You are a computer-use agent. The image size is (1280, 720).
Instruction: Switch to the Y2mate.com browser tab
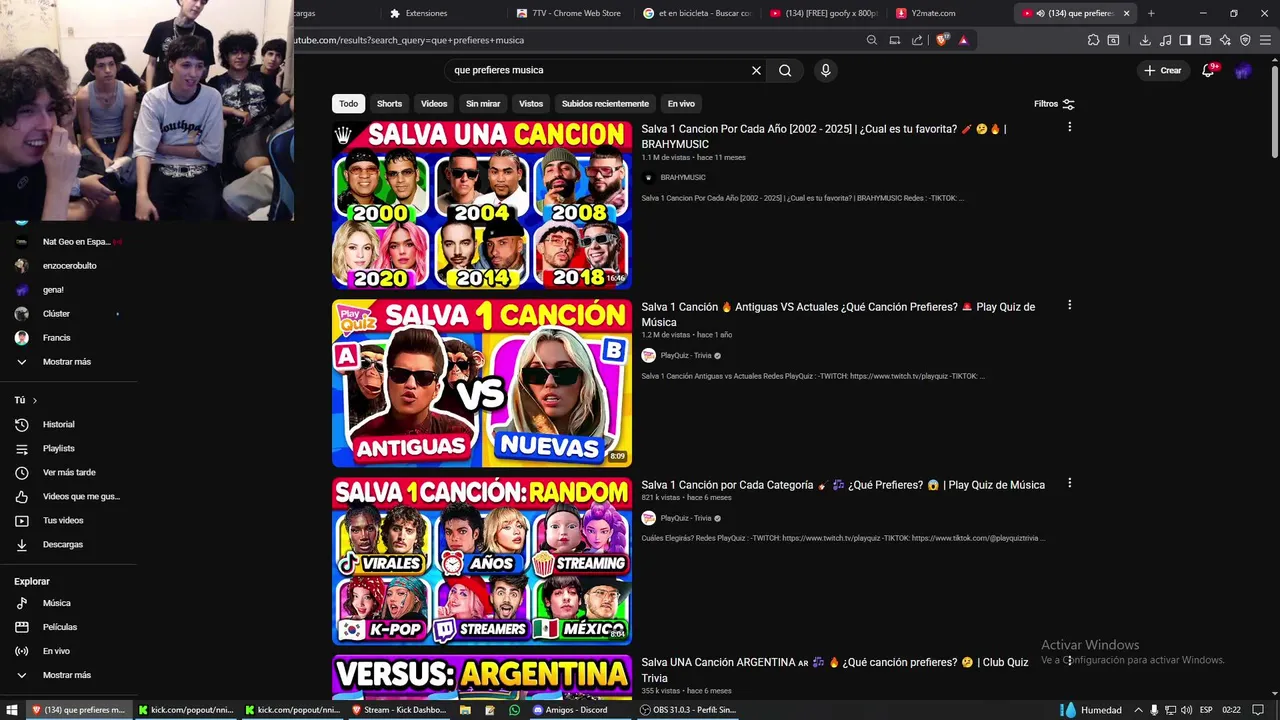click(948, 13)
